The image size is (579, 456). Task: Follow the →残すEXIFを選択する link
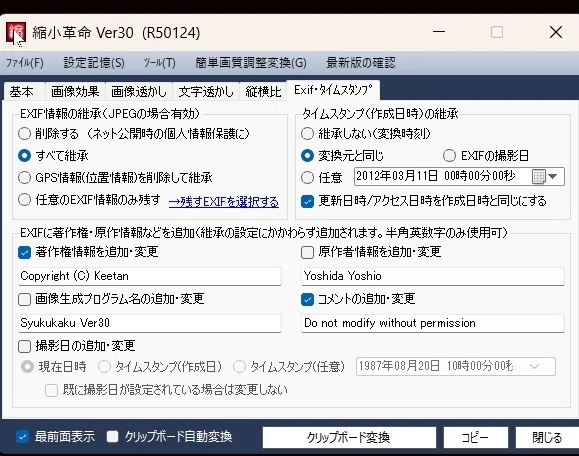(x=223, y=202)
